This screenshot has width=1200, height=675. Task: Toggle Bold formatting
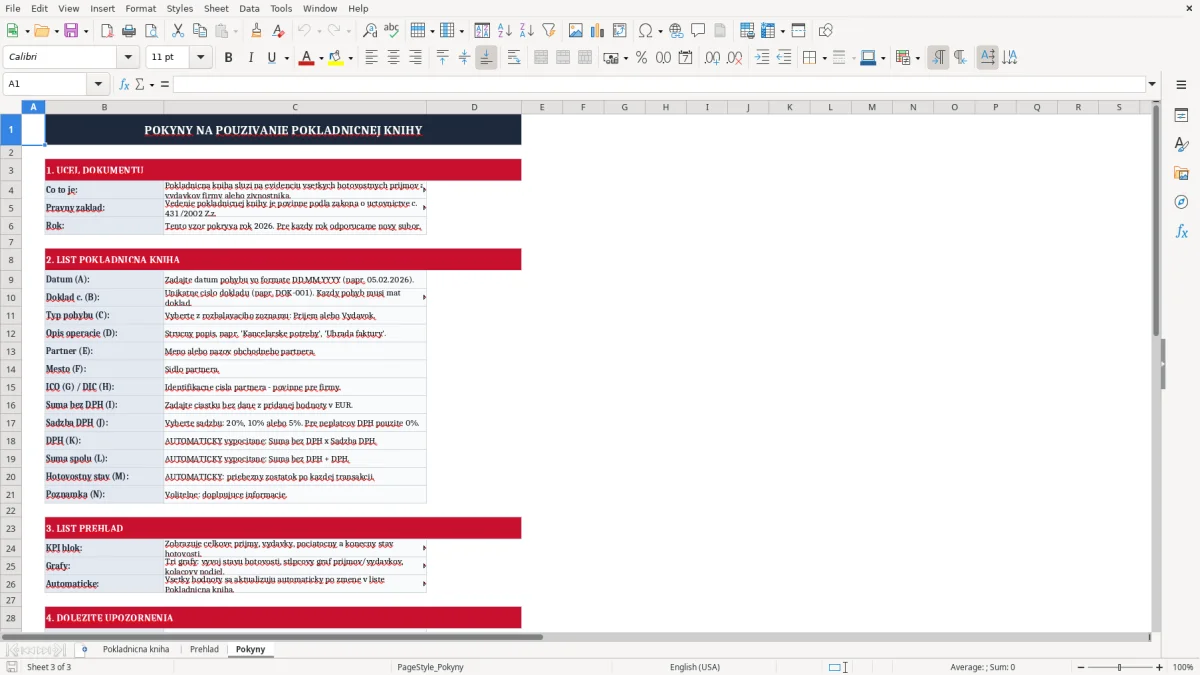pyautogui.click(x=229, y=58)
